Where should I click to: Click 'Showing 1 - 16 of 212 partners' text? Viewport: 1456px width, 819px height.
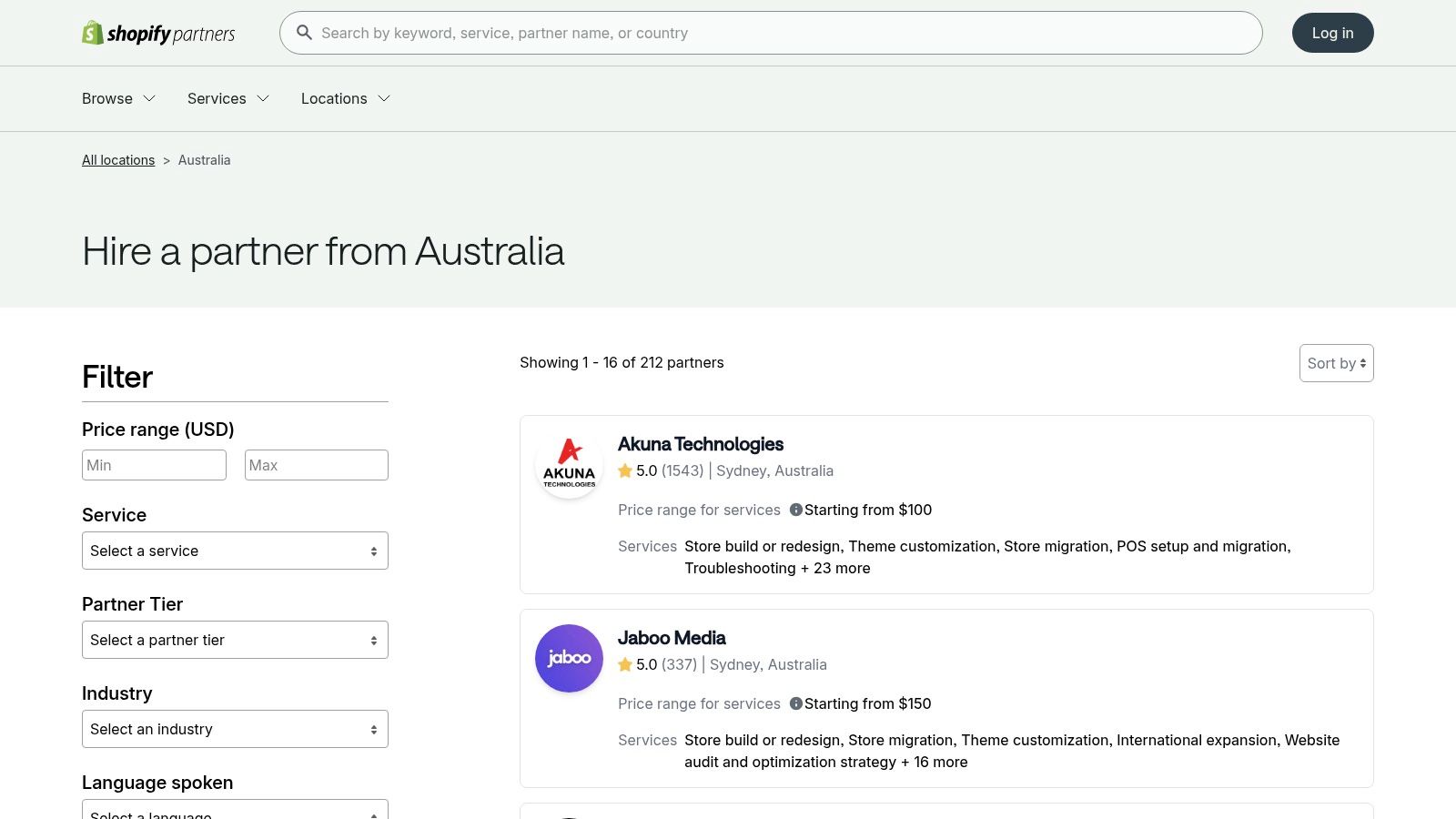pos(622,362)
